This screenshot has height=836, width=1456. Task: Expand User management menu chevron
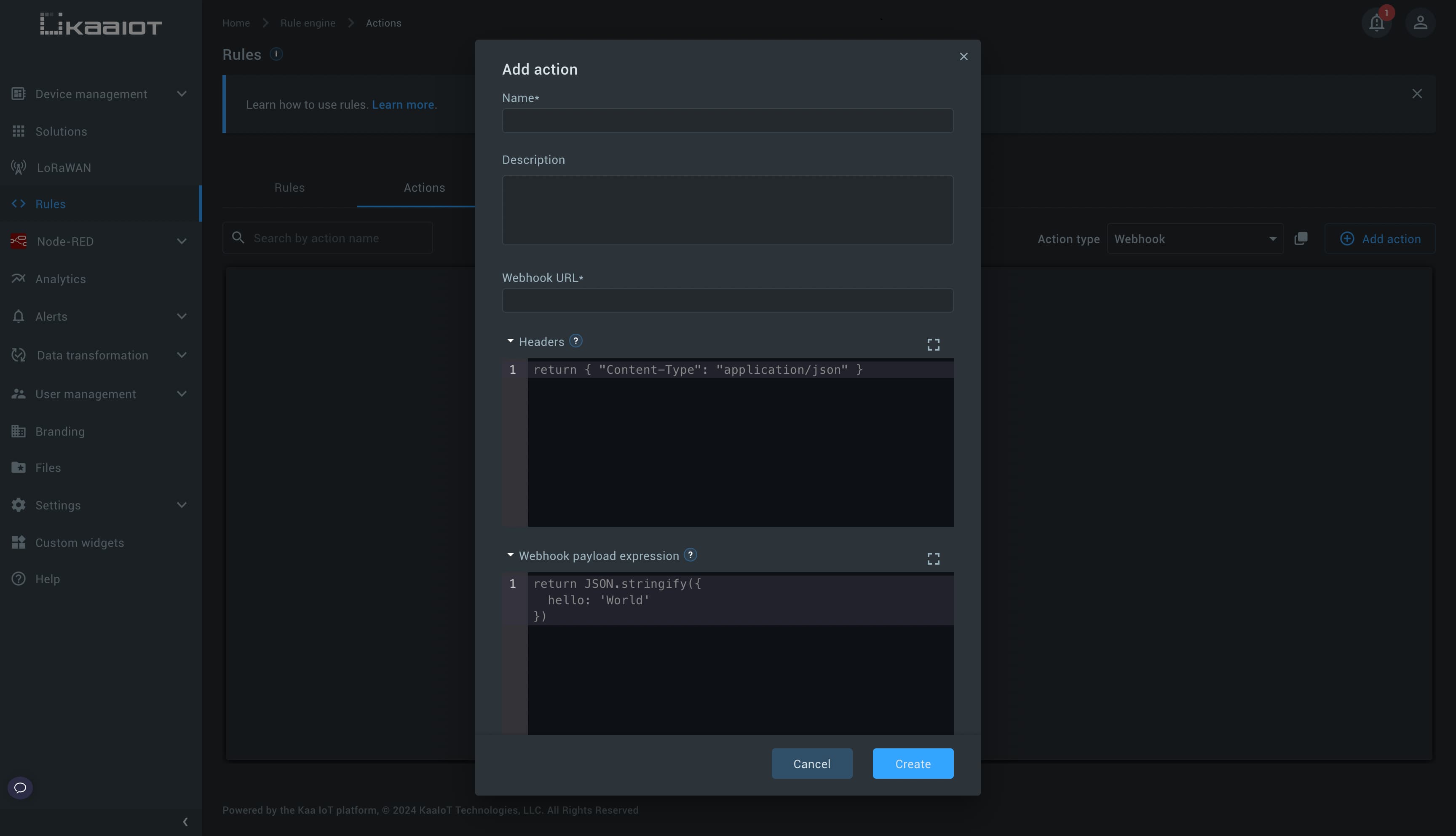point(182,394)
